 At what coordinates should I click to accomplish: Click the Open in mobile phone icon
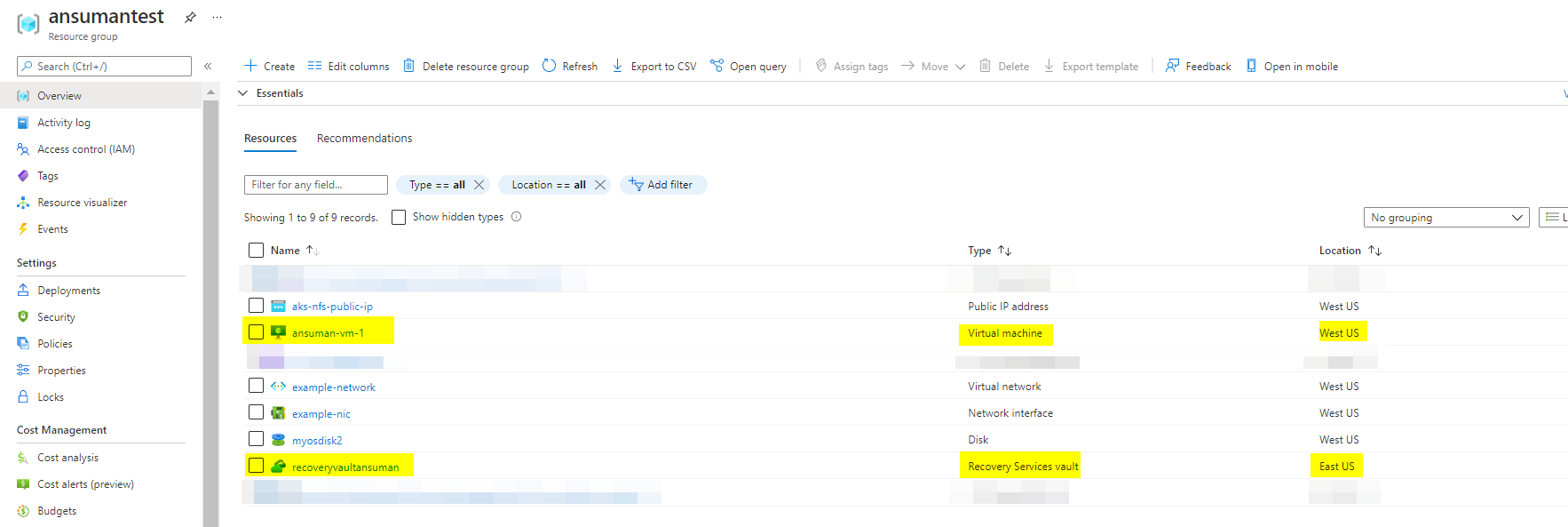(x=1251, y=66)
